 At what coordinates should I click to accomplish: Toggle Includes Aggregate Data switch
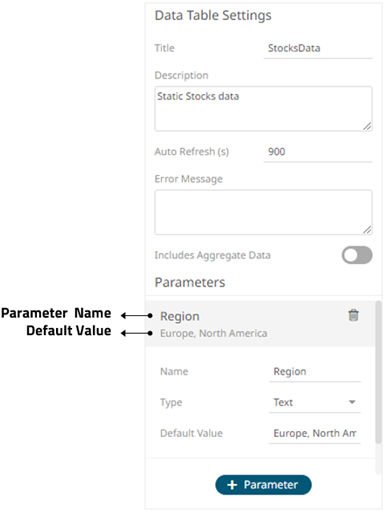(357, 255)
